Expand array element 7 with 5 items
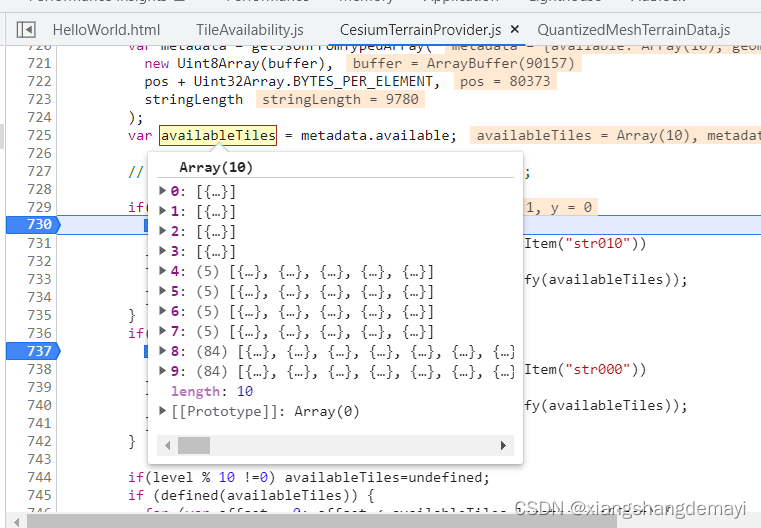761x528 pixels. (163, 331)
